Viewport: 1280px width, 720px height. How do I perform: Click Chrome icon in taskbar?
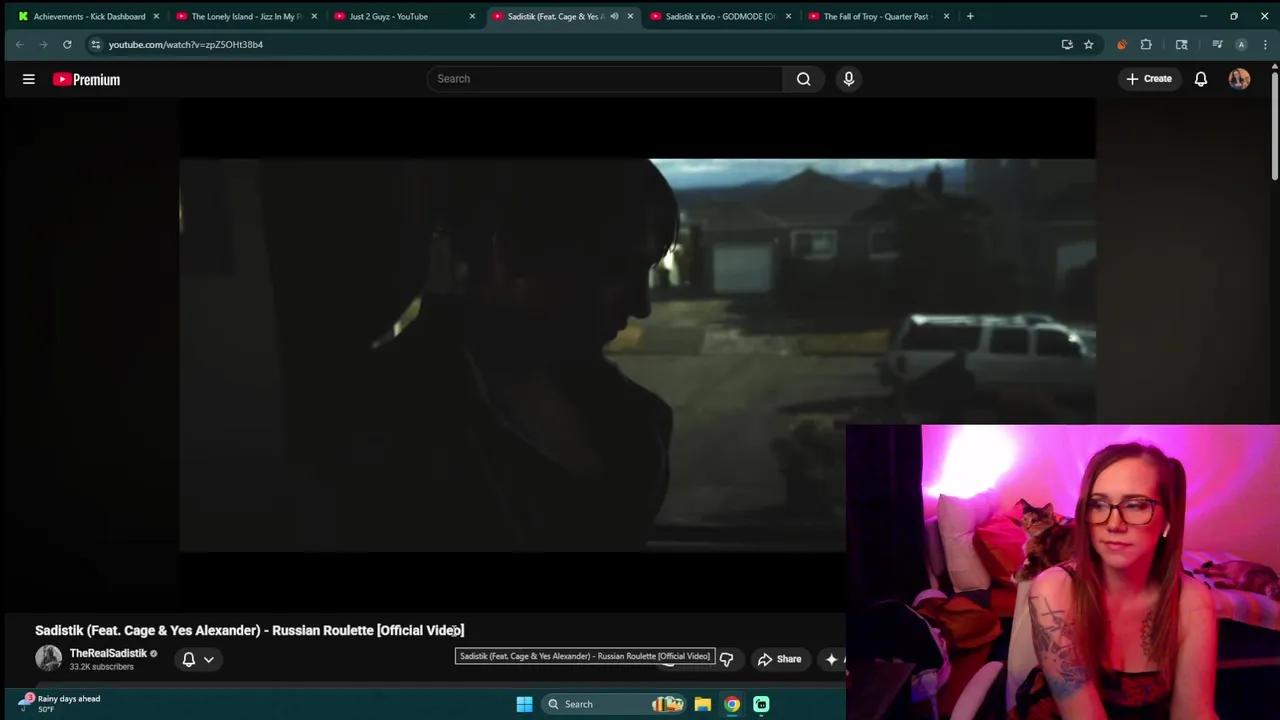(732, 704)
